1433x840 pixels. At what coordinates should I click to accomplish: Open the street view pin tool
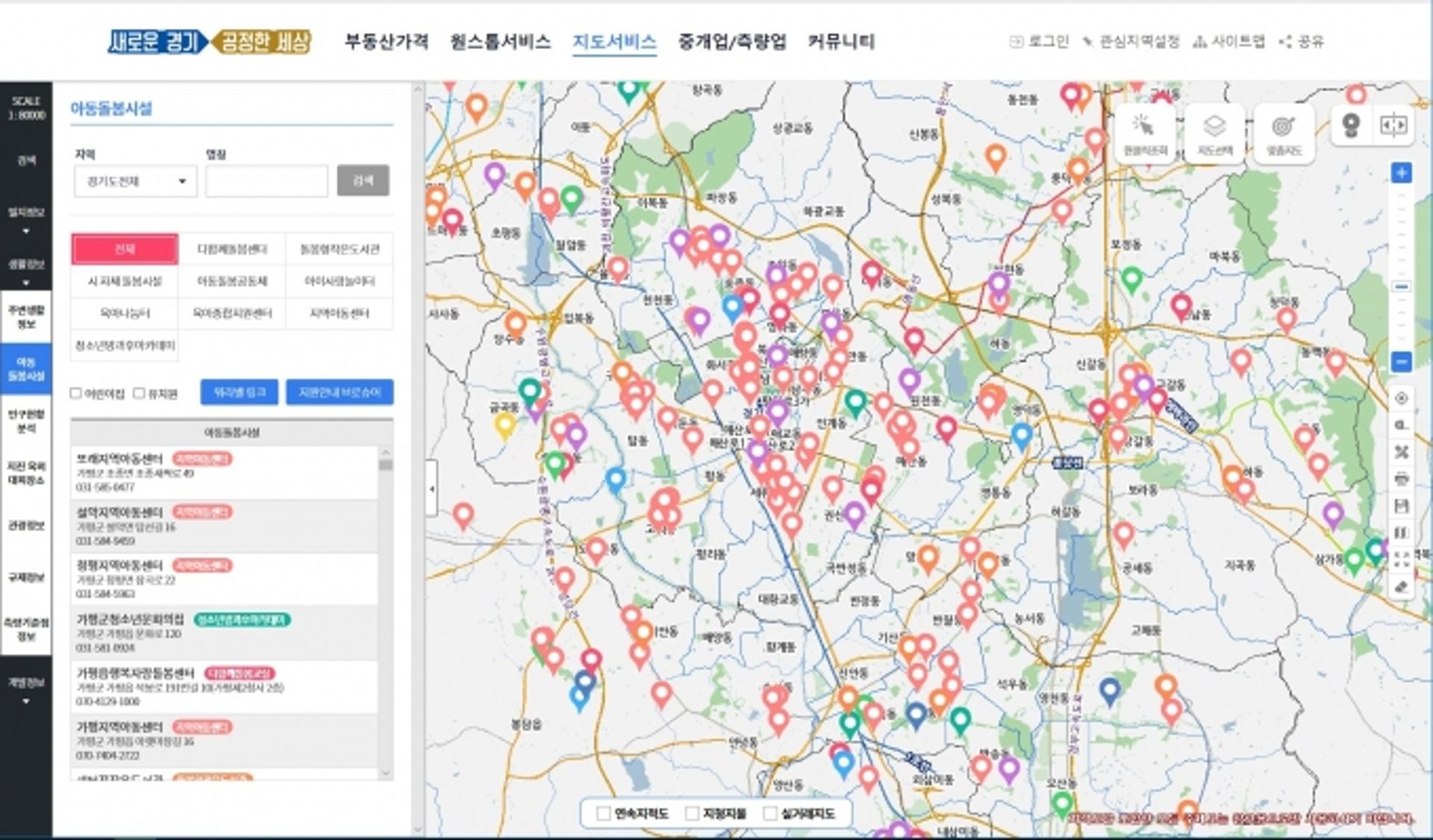[x=1351, y=125]
